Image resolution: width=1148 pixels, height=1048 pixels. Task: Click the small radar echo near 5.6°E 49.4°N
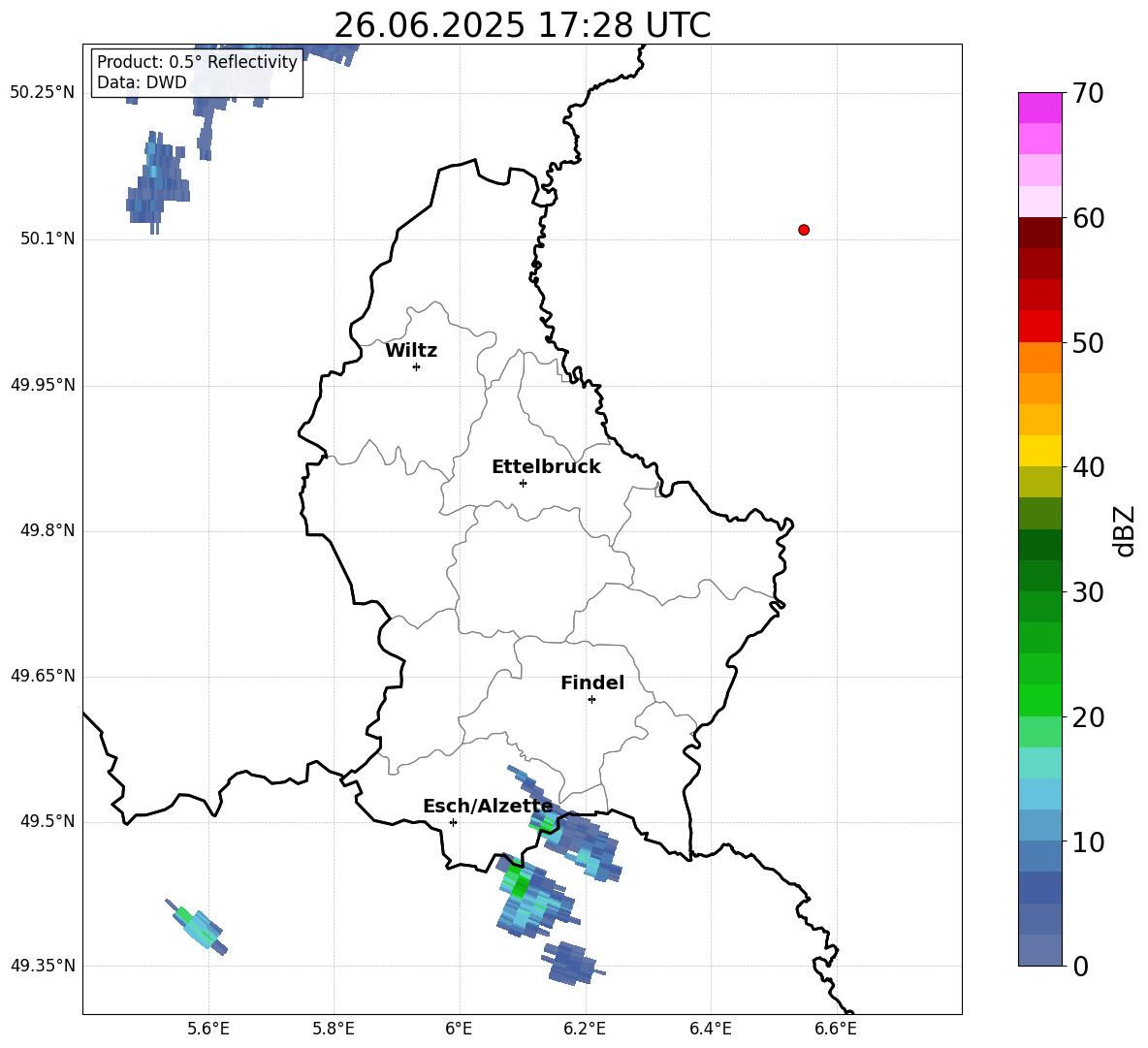pyautogui.click(x=197, y=927)
